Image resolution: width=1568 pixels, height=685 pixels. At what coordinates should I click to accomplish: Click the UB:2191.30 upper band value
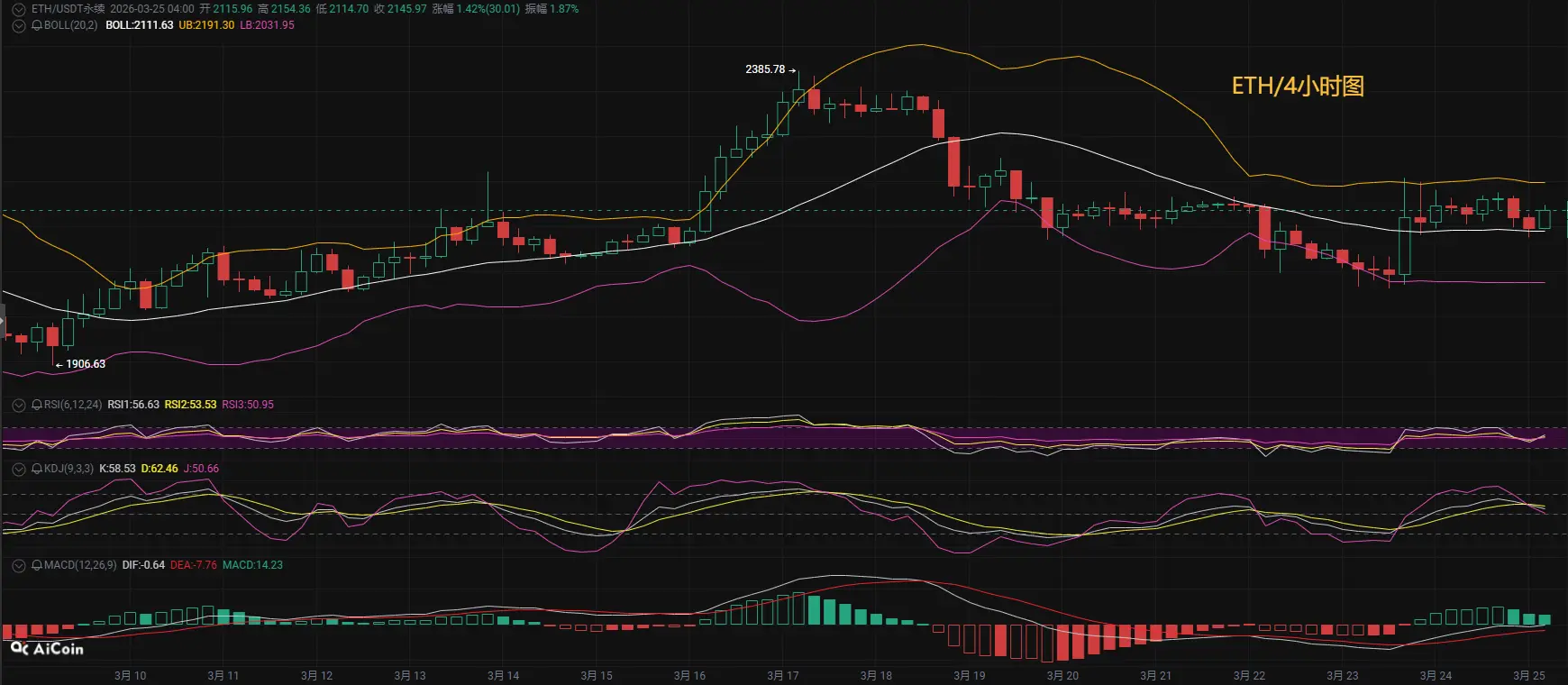(x=206, y=25)
